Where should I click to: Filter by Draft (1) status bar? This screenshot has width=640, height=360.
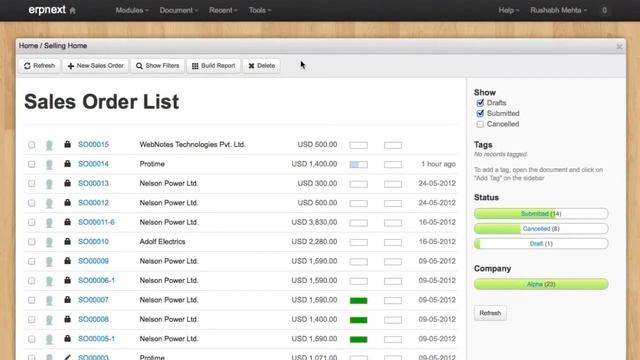[x=541, y=244]
